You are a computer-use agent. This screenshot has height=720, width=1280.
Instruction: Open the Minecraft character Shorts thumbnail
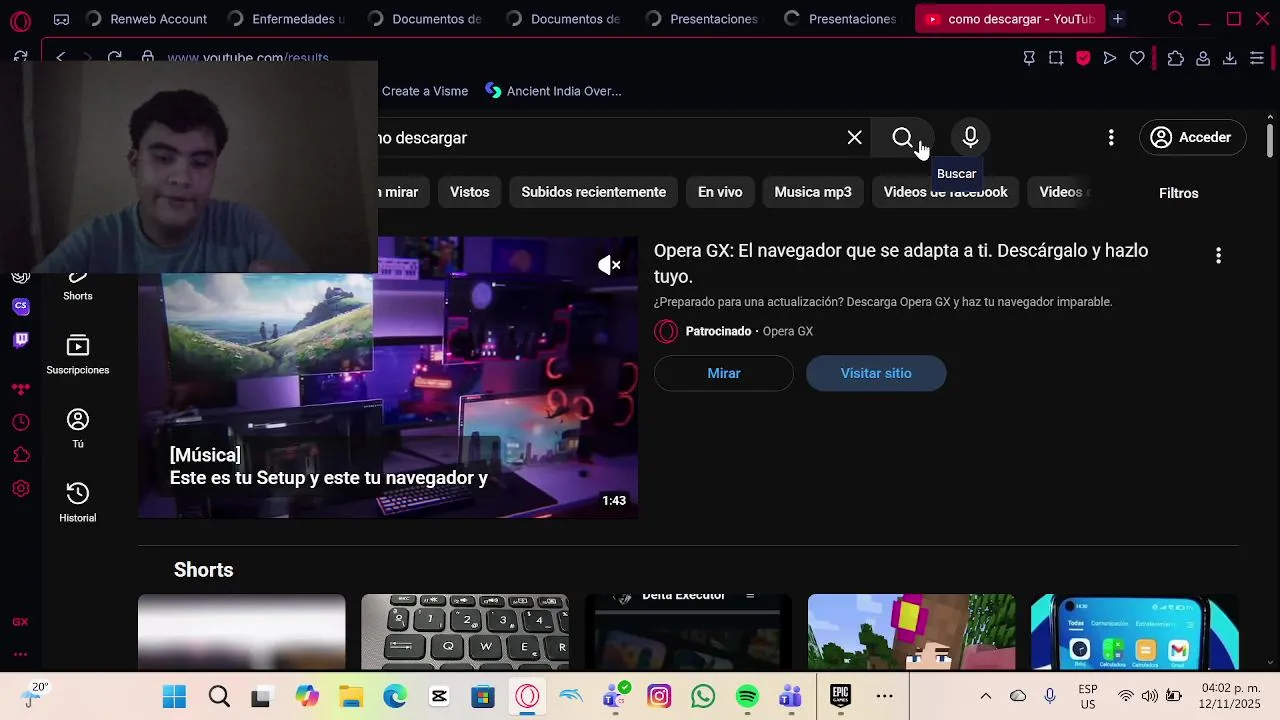pos(911,632)
